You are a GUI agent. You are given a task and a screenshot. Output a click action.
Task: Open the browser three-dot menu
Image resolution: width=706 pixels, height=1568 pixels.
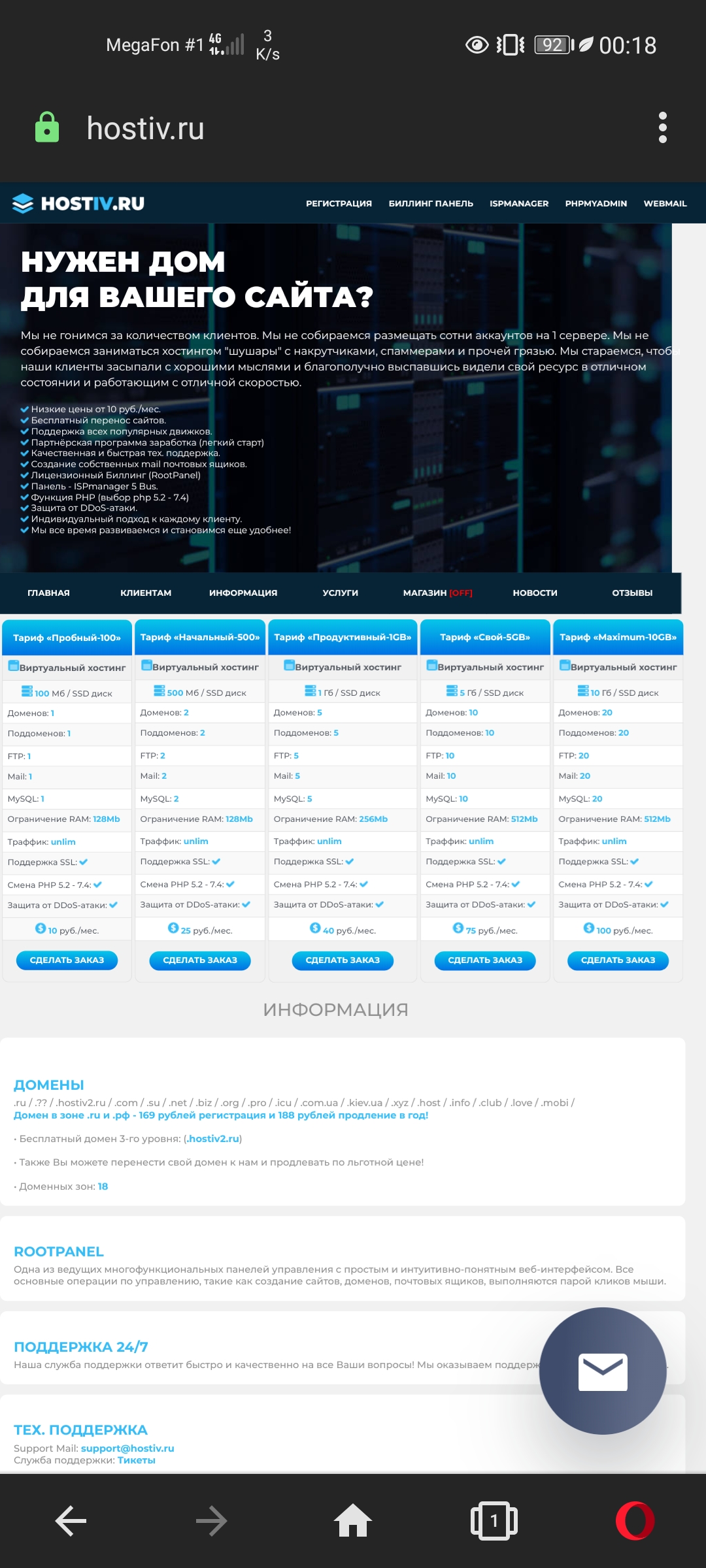point(662,127)
